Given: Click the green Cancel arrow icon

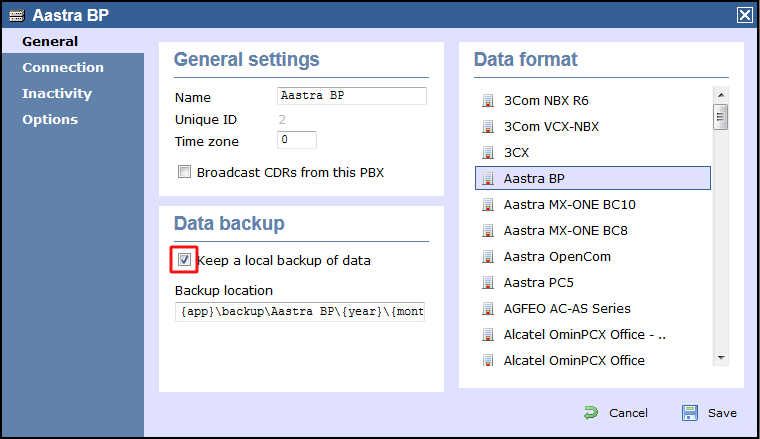Looking at the screenshot, I should tap(591, 413).
